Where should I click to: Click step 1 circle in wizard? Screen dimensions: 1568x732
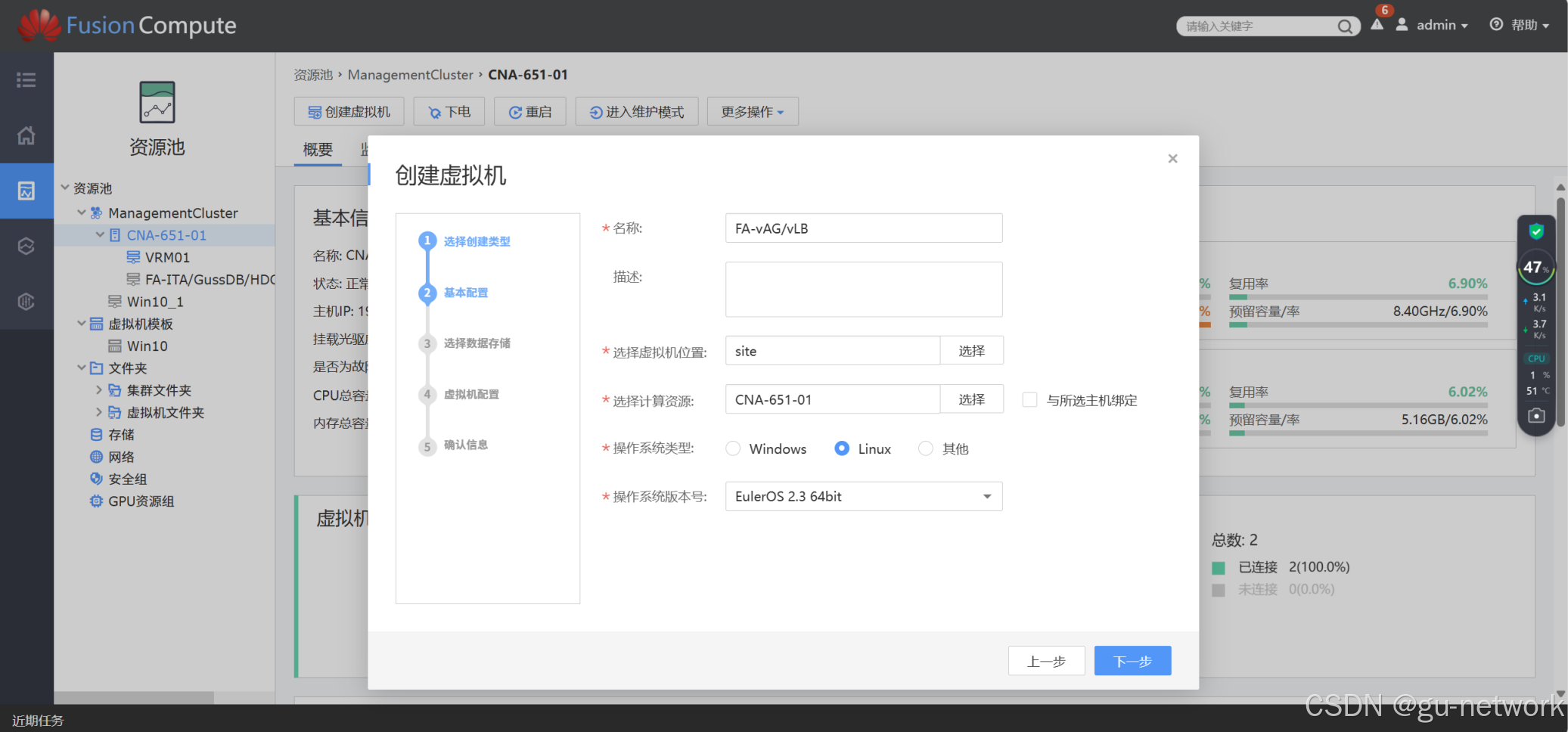[x=427, y=240]
